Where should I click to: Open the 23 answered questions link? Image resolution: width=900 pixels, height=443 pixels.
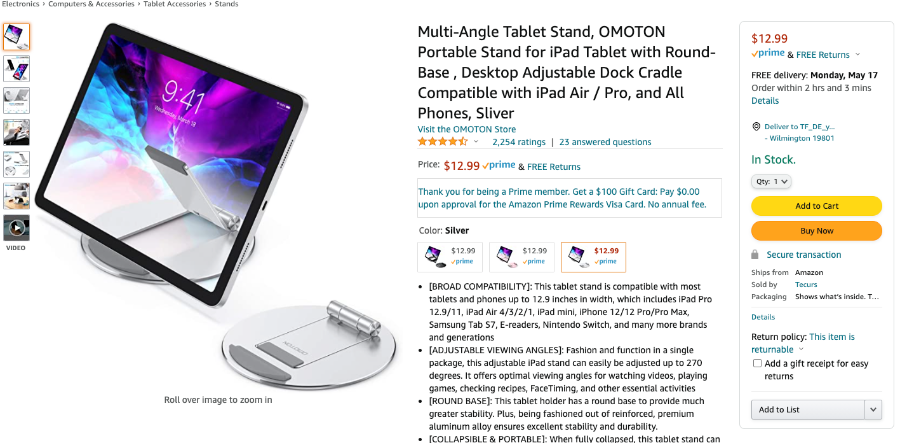605,142
